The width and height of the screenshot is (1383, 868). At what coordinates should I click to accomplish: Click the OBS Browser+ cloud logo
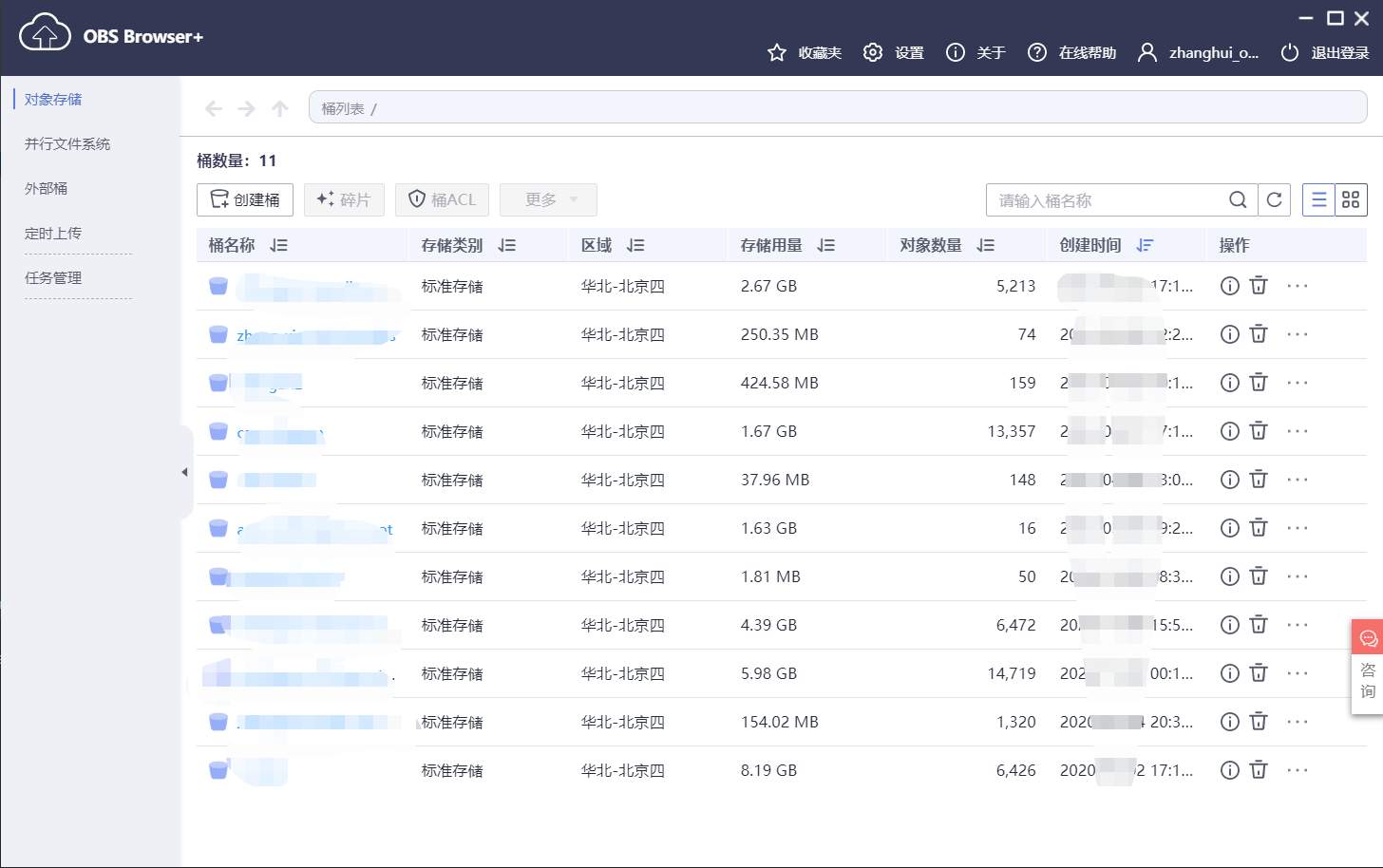coord(45,33)
